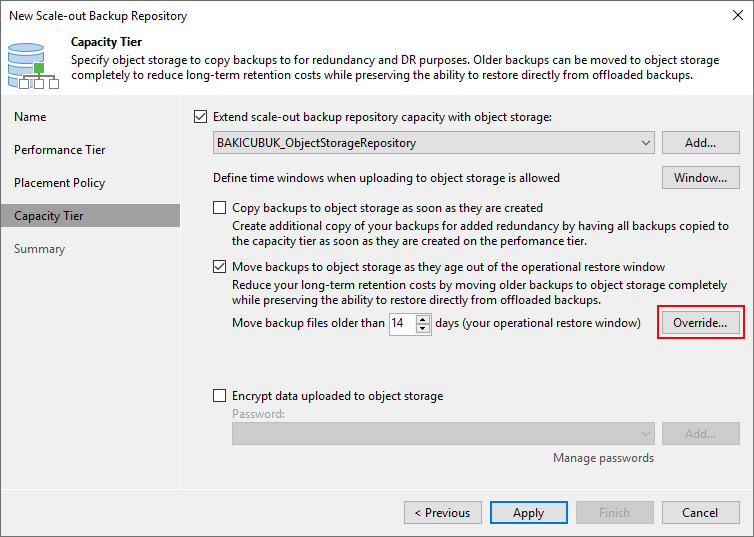Screen dimensions: 754x537
Task: Toggle Move backups to object storage checkbox
Action: (219, 267)
